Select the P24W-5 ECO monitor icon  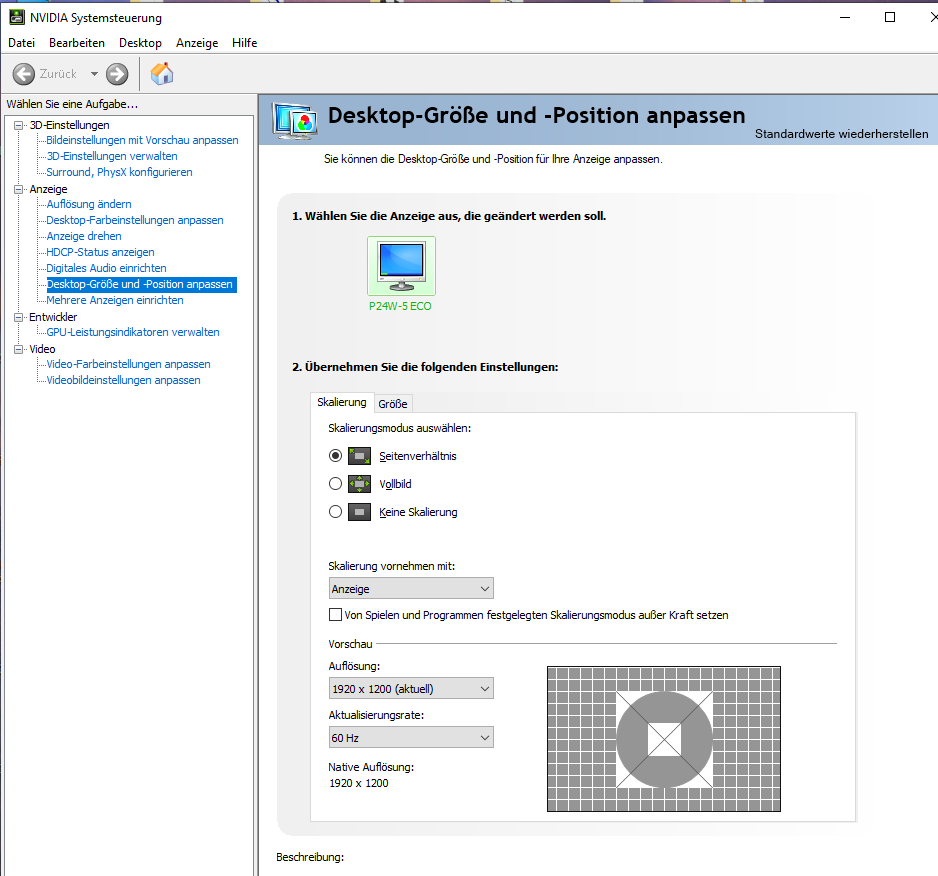point(401,266)
